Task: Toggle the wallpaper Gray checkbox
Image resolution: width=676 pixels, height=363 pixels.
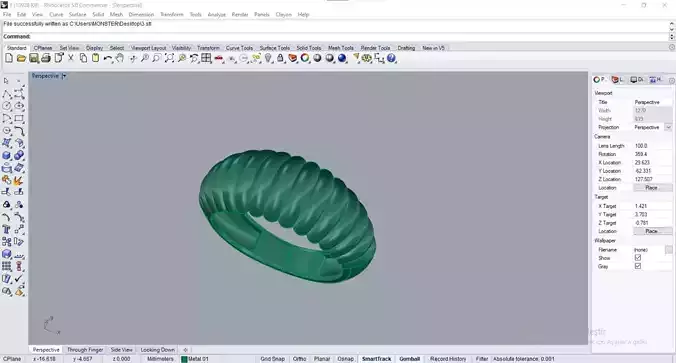Action: [638, 266]
